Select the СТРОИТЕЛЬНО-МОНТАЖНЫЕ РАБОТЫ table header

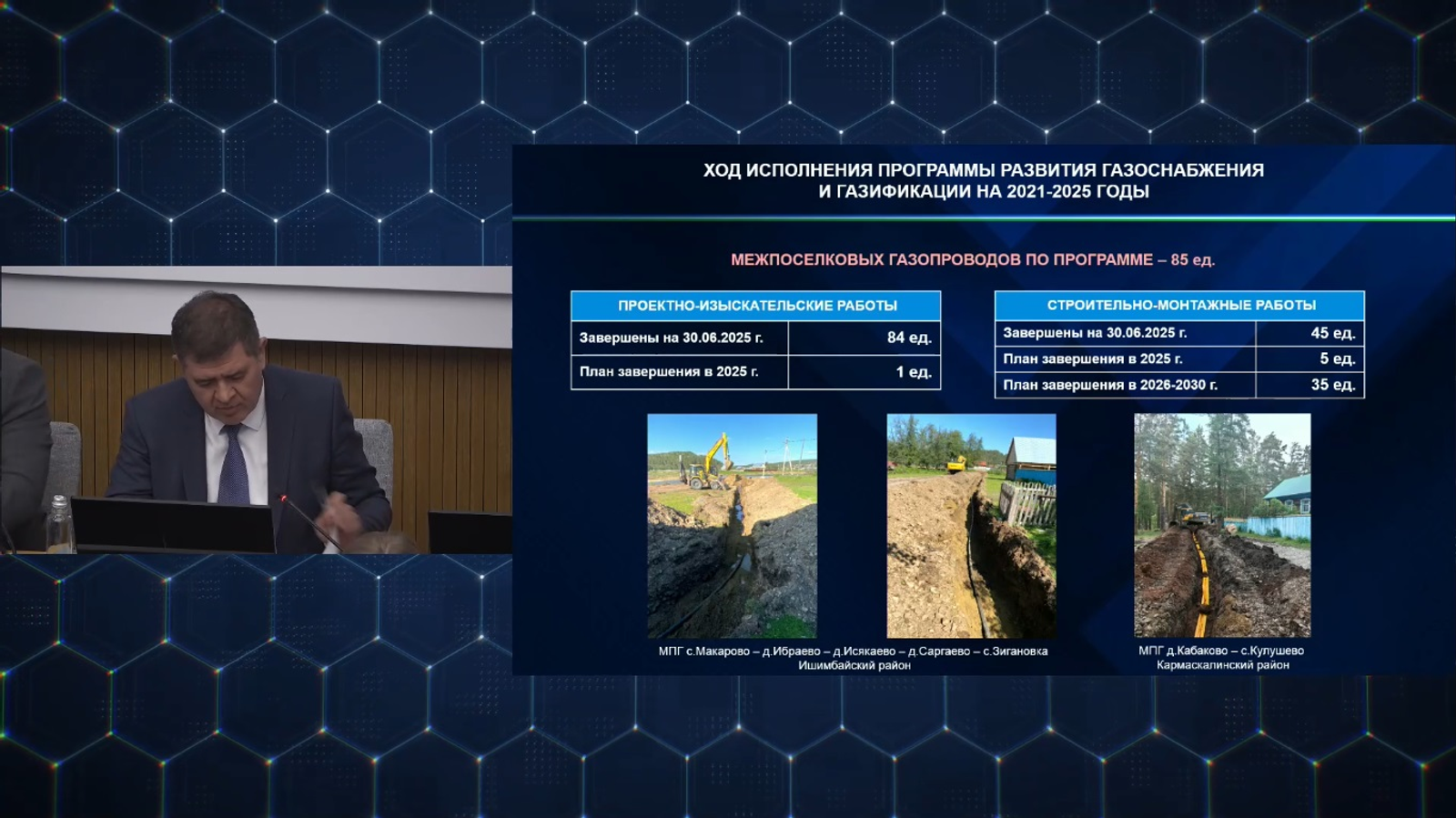click(1180, 305)
